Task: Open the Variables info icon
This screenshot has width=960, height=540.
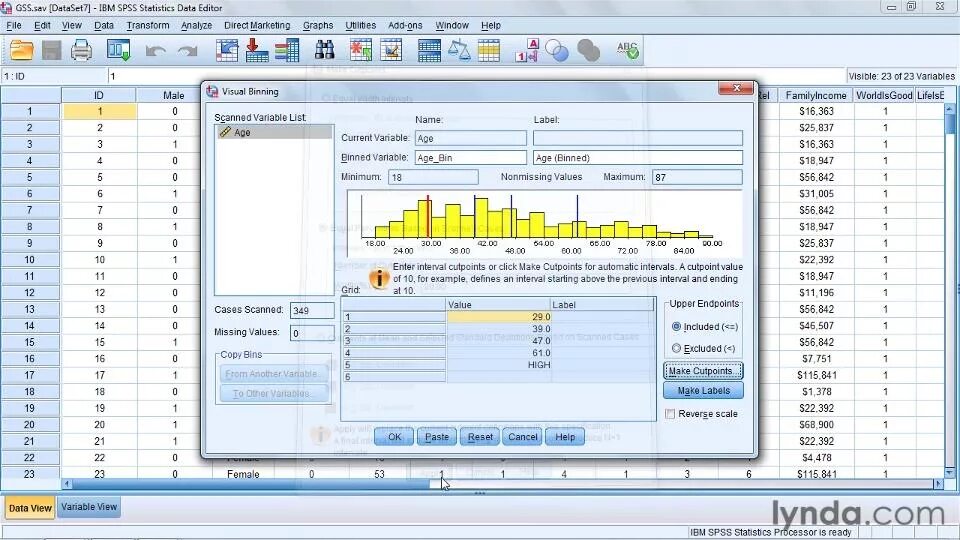Action: tap(287, 50)
